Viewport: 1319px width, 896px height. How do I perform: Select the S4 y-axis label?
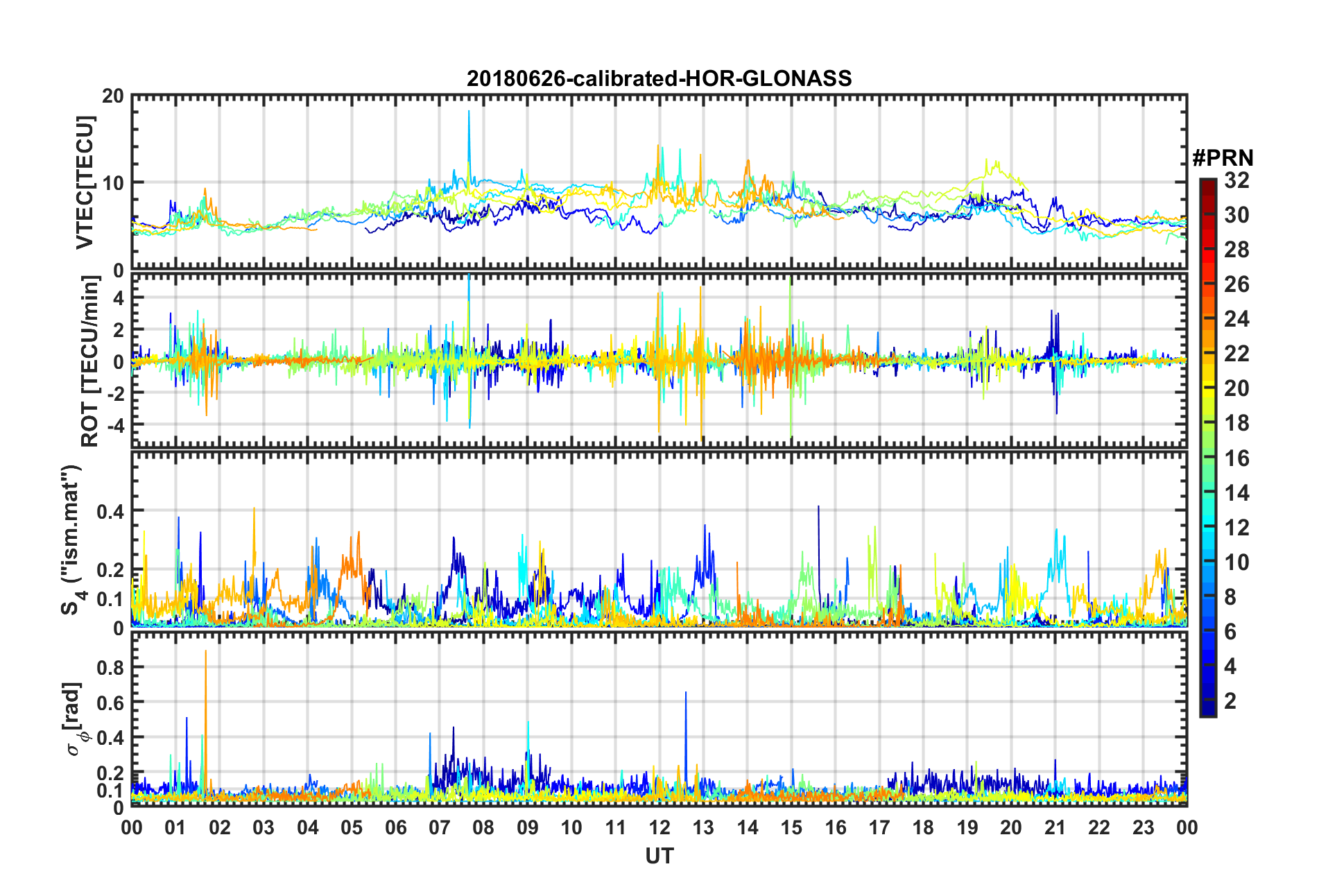coord(71,540)
